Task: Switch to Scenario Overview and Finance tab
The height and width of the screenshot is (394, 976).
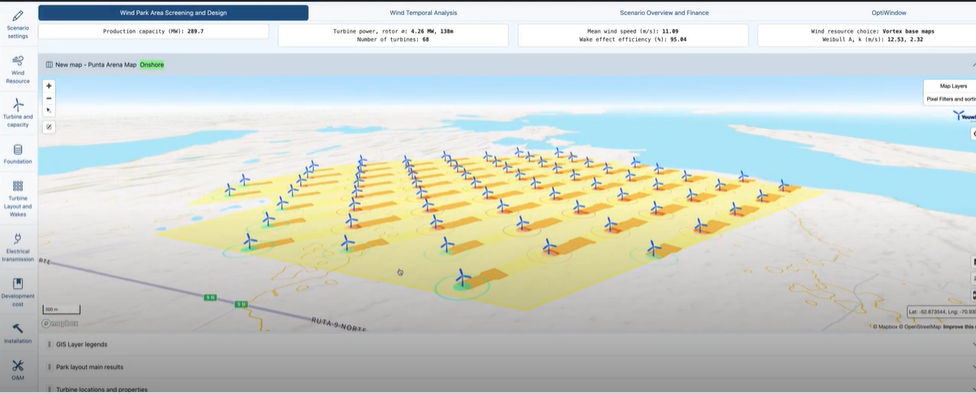Action: pyautogui.click(x=664, y=12)
